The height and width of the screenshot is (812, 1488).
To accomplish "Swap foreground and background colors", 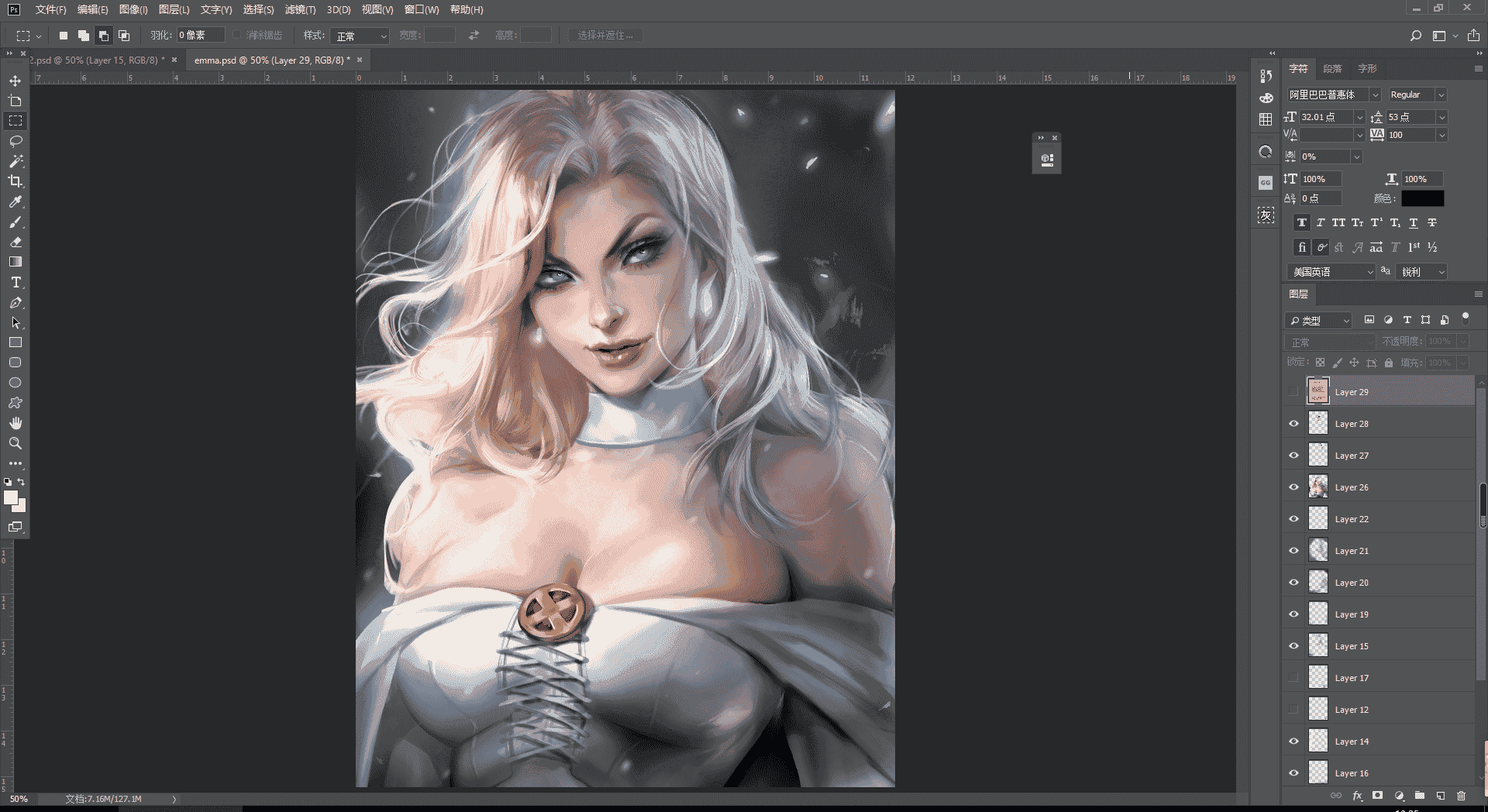I will [x=21, y=481].
